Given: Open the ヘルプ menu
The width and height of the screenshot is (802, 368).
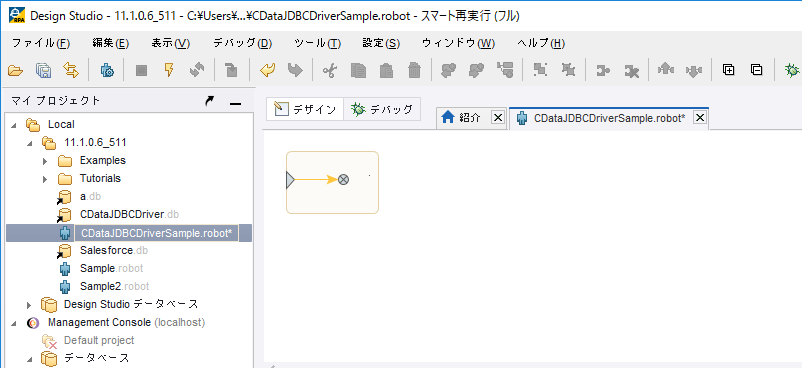Looking at the screenshot, I should click(x=541, y=43).
